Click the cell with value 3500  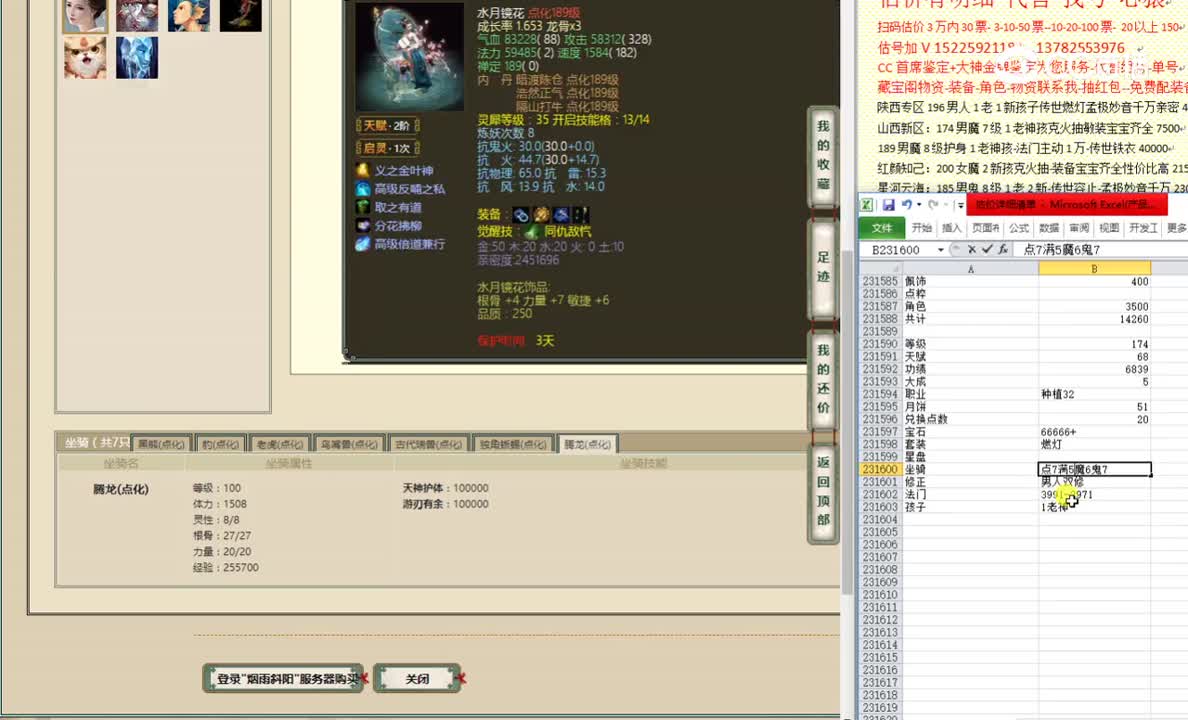pyautogui.click(x=1094, y=306)
